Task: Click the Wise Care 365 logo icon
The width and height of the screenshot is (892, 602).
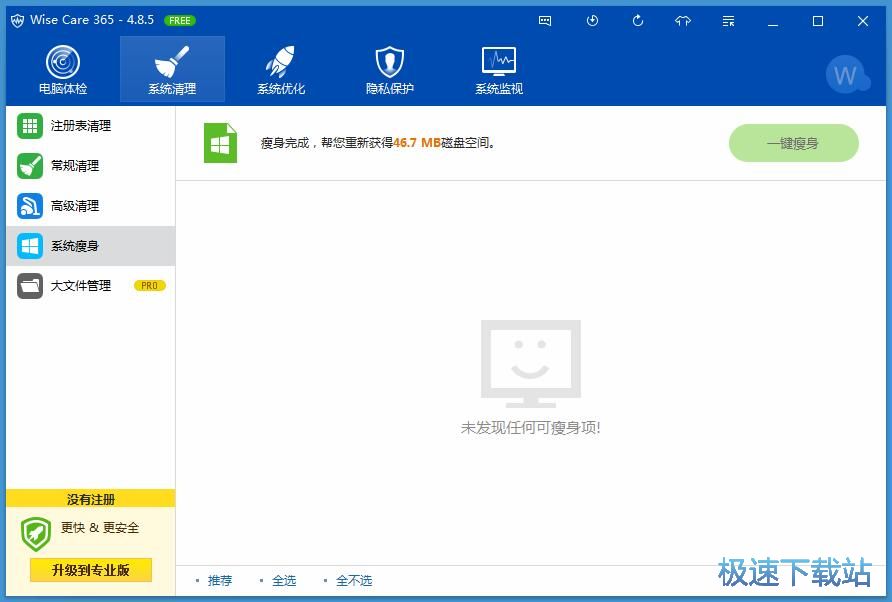Action: pyautogui.click(x=18, y=21)
